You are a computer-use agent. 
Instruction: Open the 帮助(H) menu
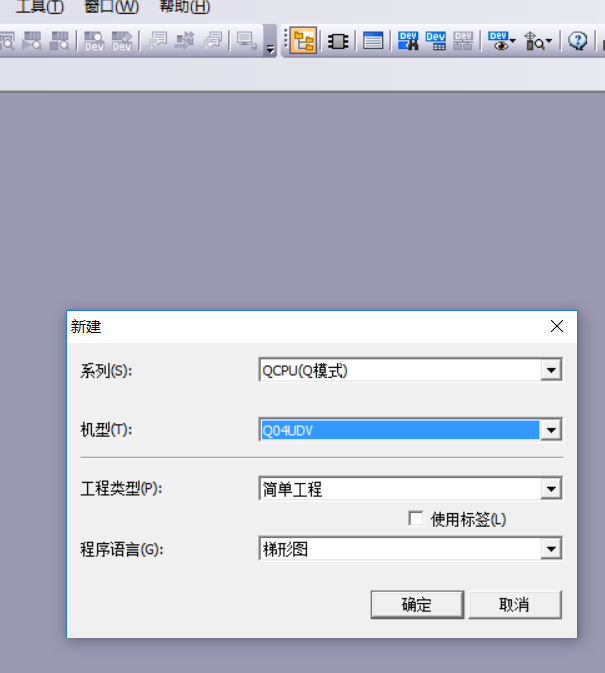[x=184, y=7]
